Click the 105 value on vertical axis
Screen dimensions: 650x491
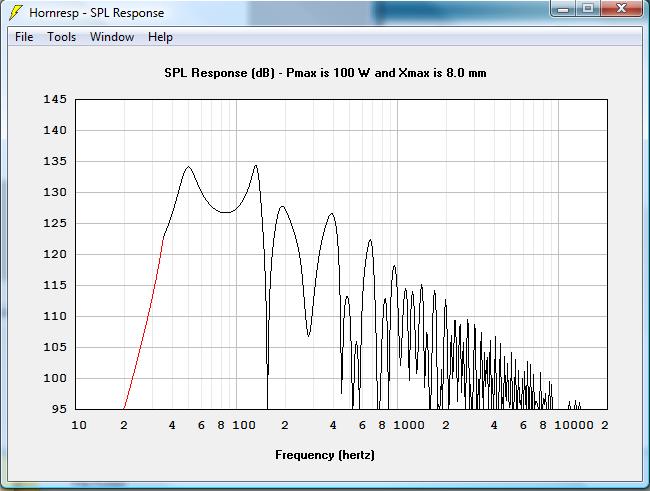(x=55, y=347)
